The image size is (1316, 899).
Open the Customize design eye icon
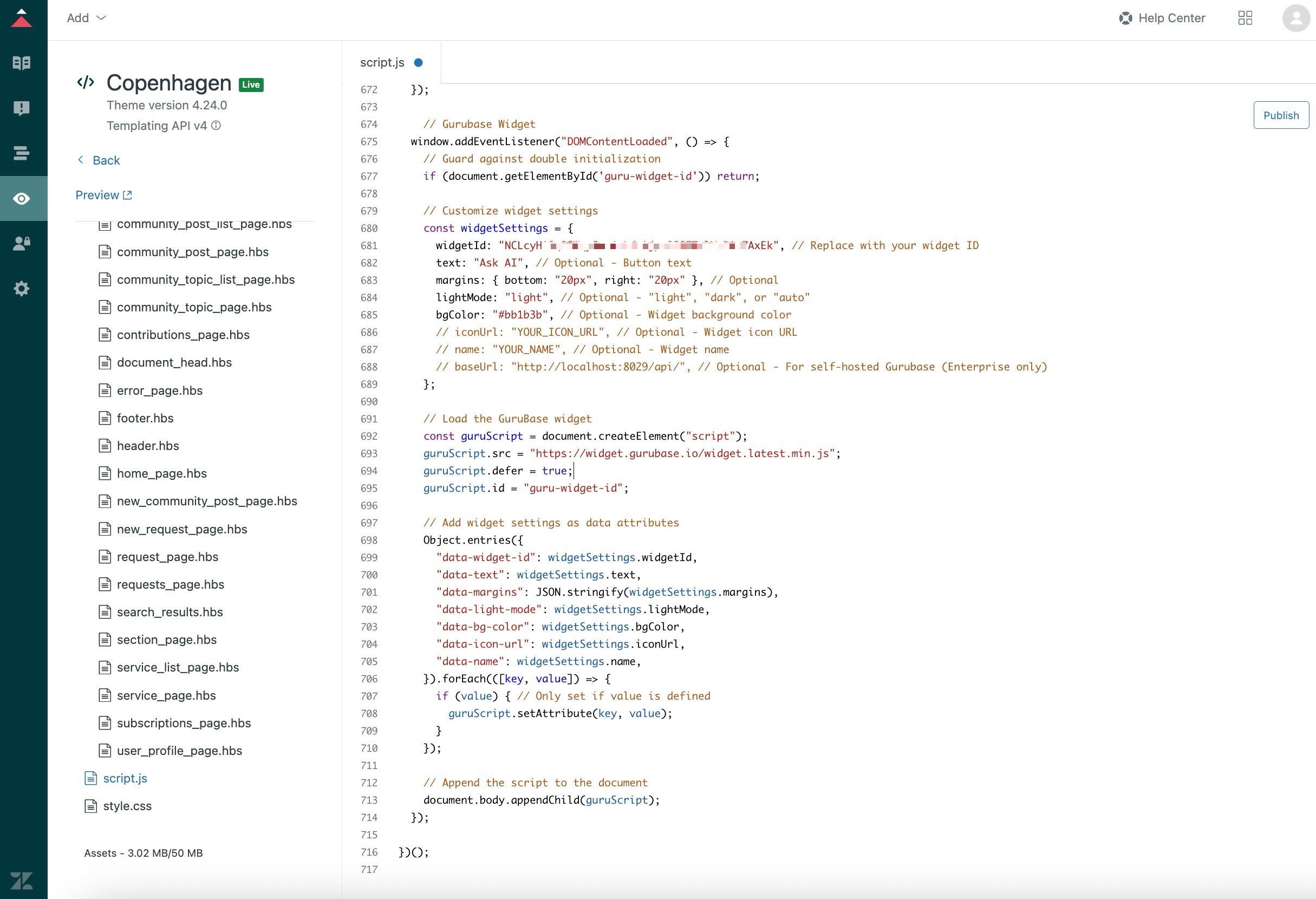click(22, 198)
